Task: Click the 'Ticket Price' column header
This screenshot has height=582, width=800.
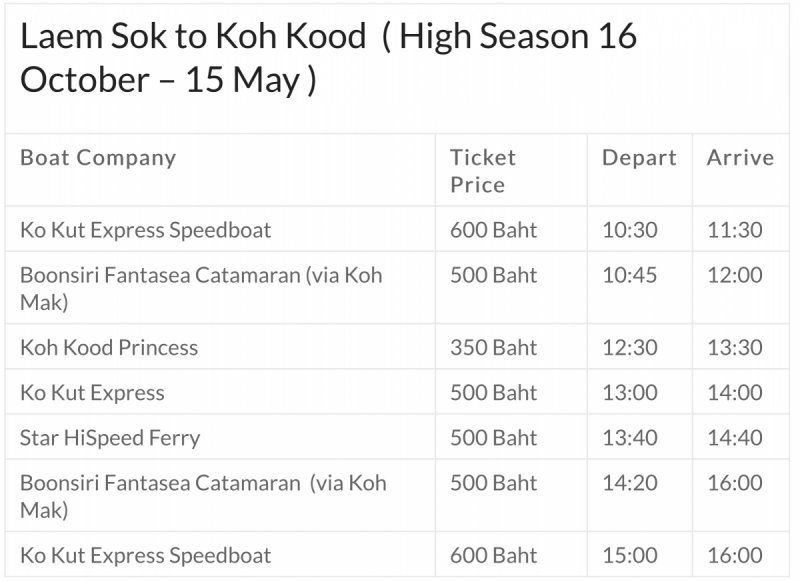Action: [x=483, y=171]
